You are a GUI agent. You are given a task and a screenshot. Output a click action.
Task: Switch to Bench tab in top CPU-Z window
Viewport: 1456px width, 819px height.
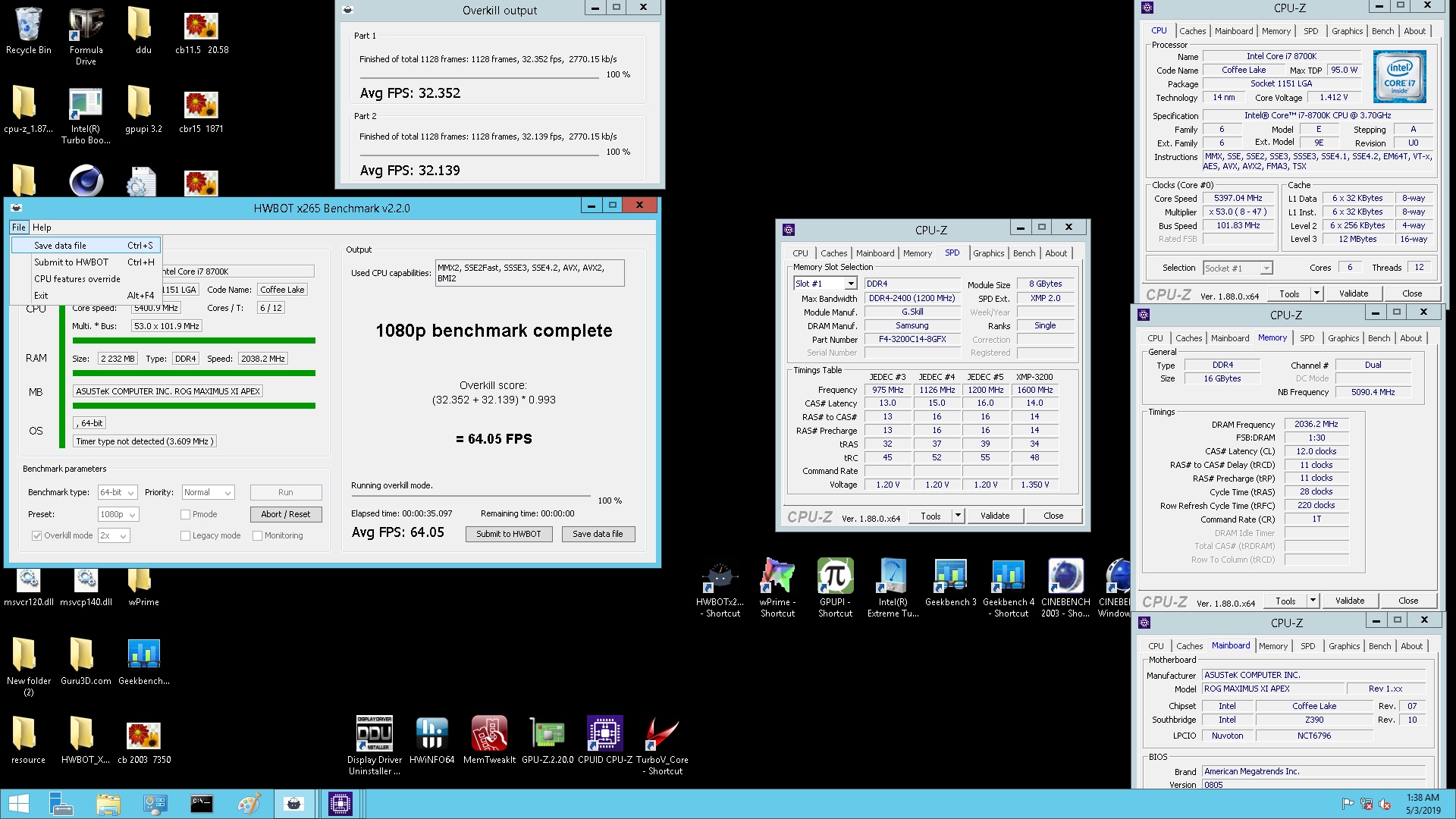click(x=1382, y=31)
